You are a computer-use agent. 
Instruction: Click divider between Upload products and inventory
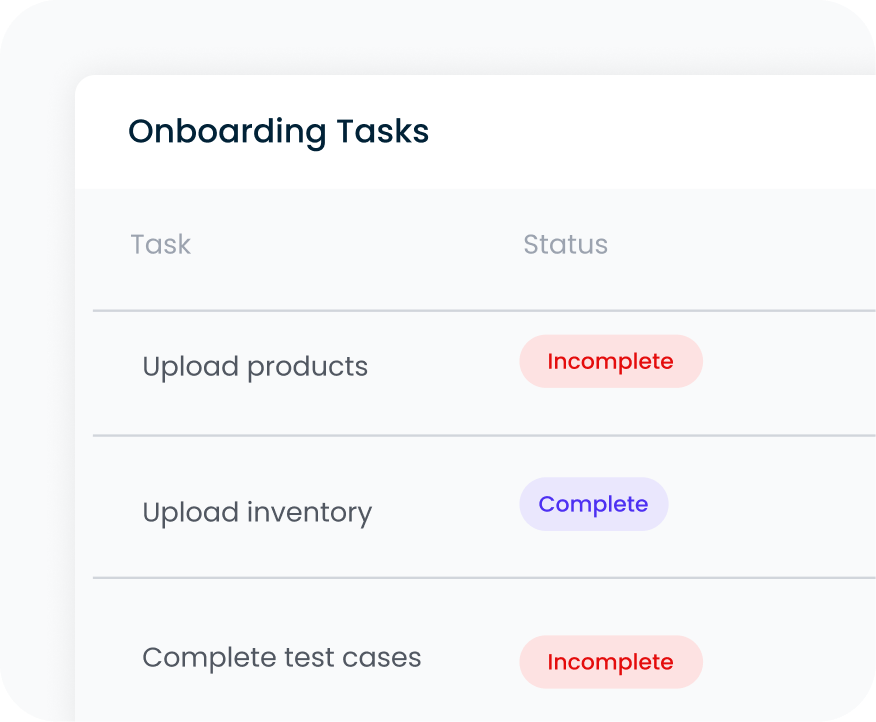480,435
